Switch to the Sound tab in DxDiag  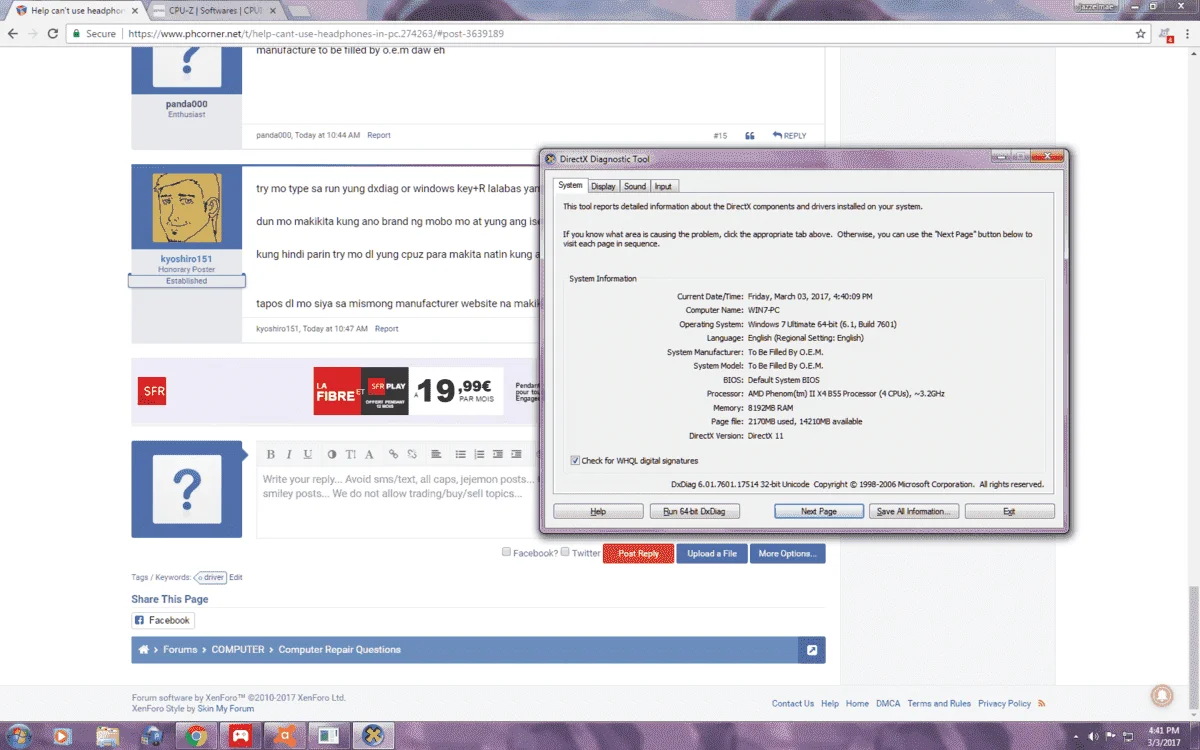635,186
